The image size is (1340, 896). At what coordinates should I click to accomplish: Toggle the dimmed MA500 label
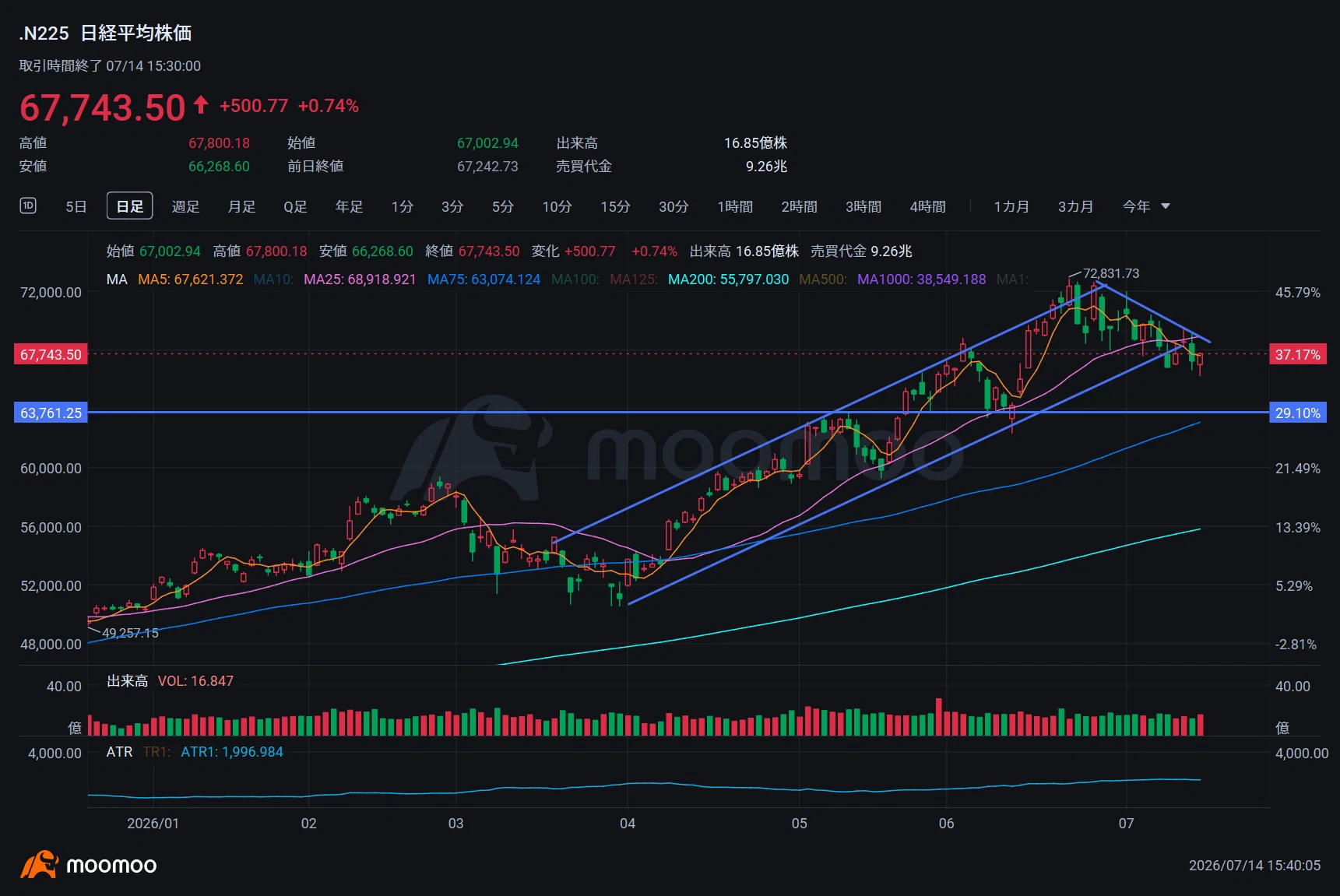[x=823, y=279]
